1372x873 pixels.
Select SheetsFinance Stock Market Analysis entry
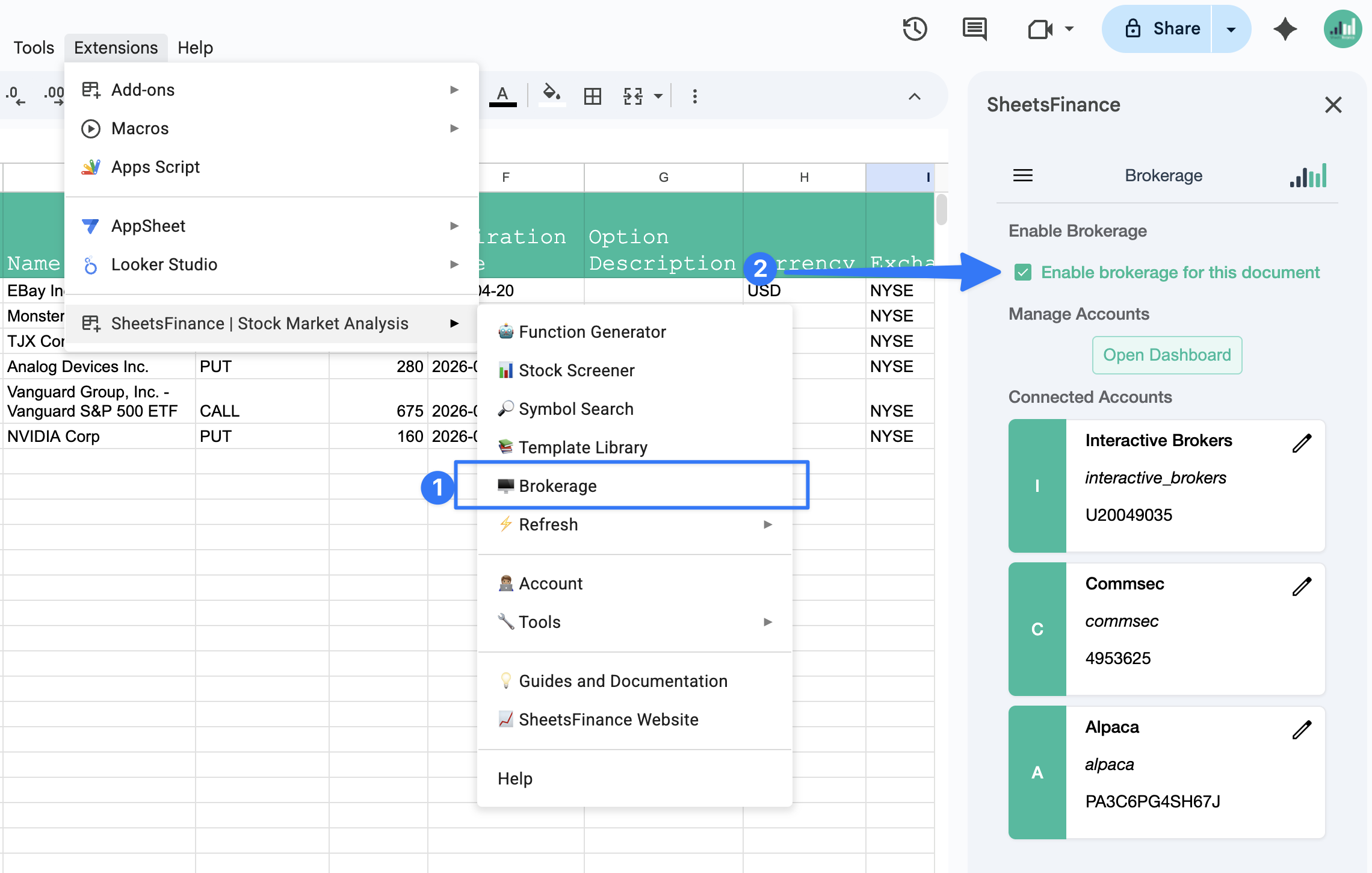[x=271, y=323]
